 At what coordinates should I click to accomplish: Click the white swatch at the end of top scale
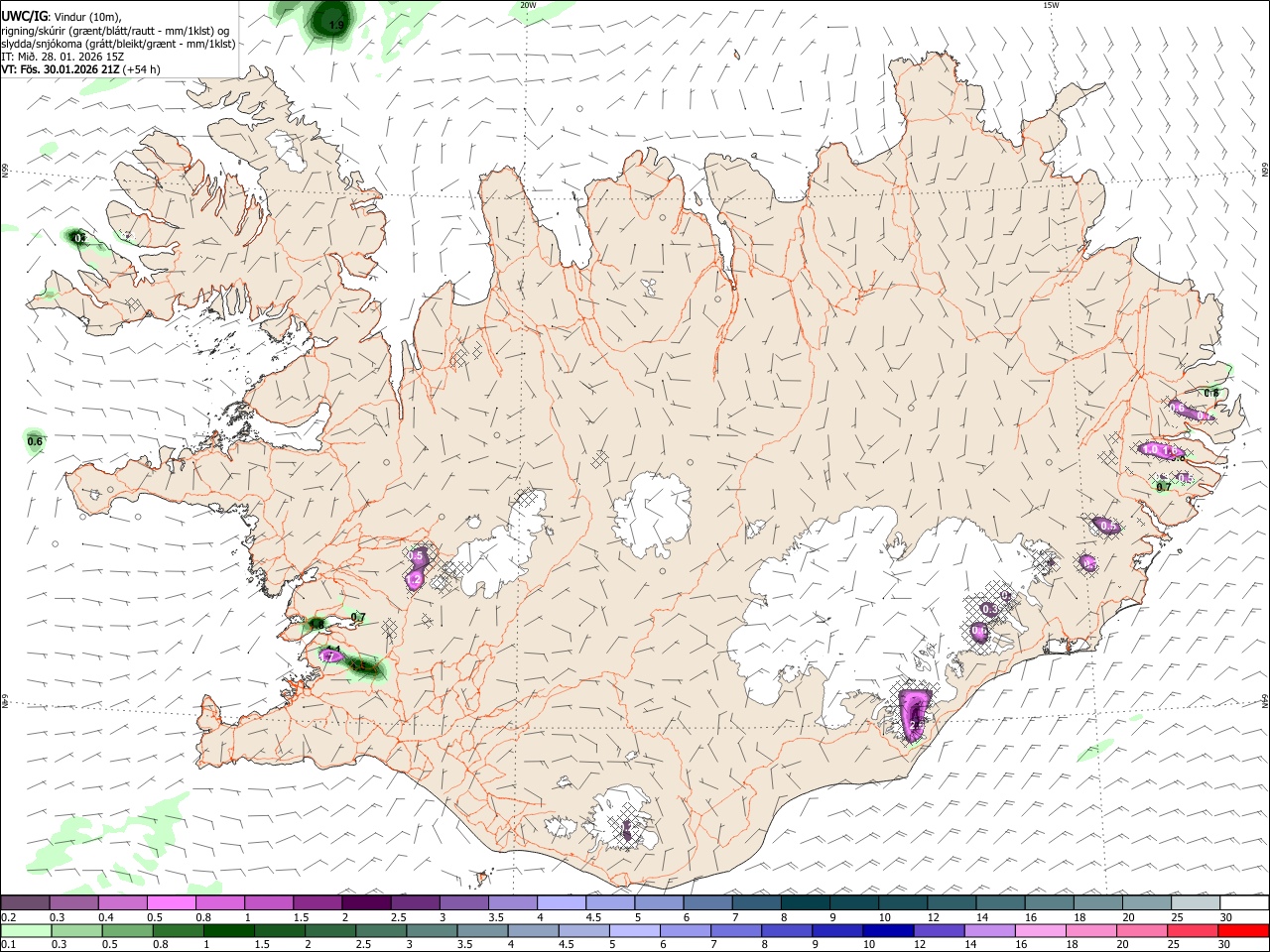click(1245, 903)
